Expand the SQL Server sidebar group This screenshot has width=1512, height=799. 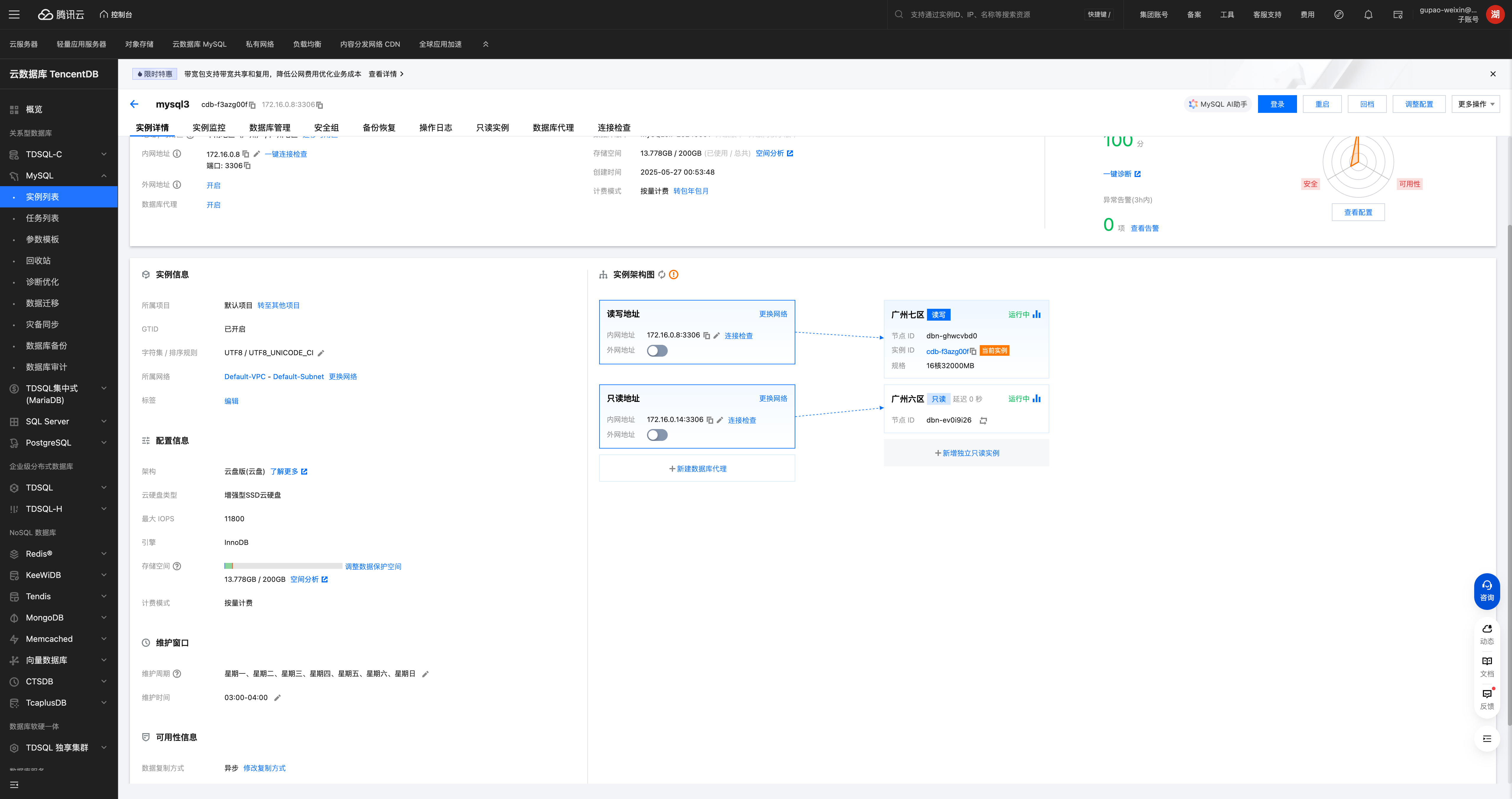[x=59, y=421]
